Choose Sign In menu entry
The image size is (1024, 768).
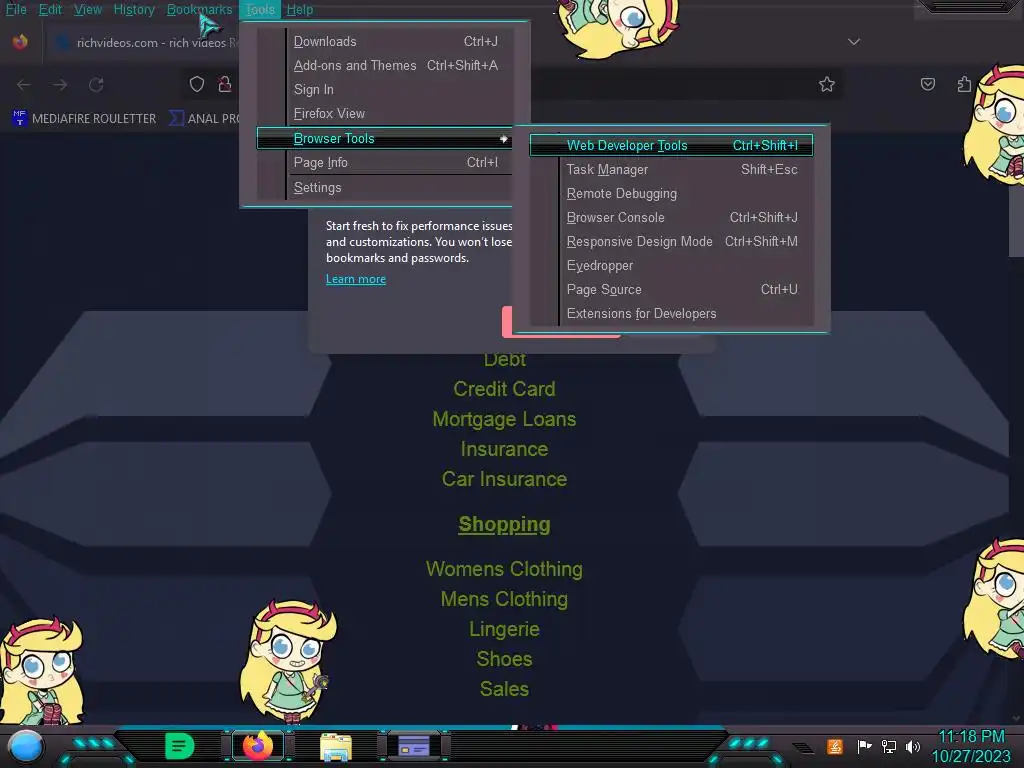(x=384, y=89)
